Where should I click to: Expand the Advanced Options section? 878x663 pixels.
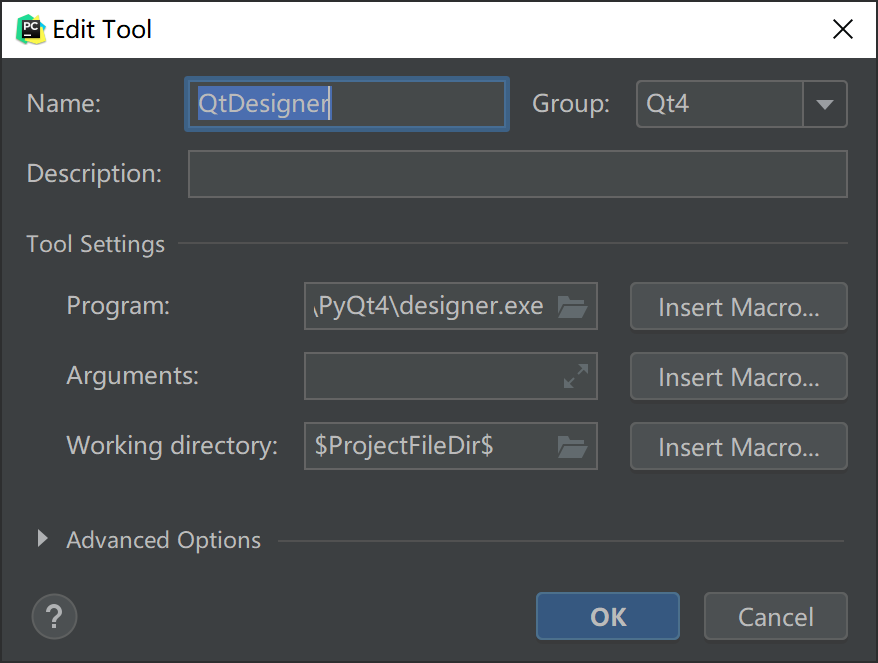coord(43,540)
